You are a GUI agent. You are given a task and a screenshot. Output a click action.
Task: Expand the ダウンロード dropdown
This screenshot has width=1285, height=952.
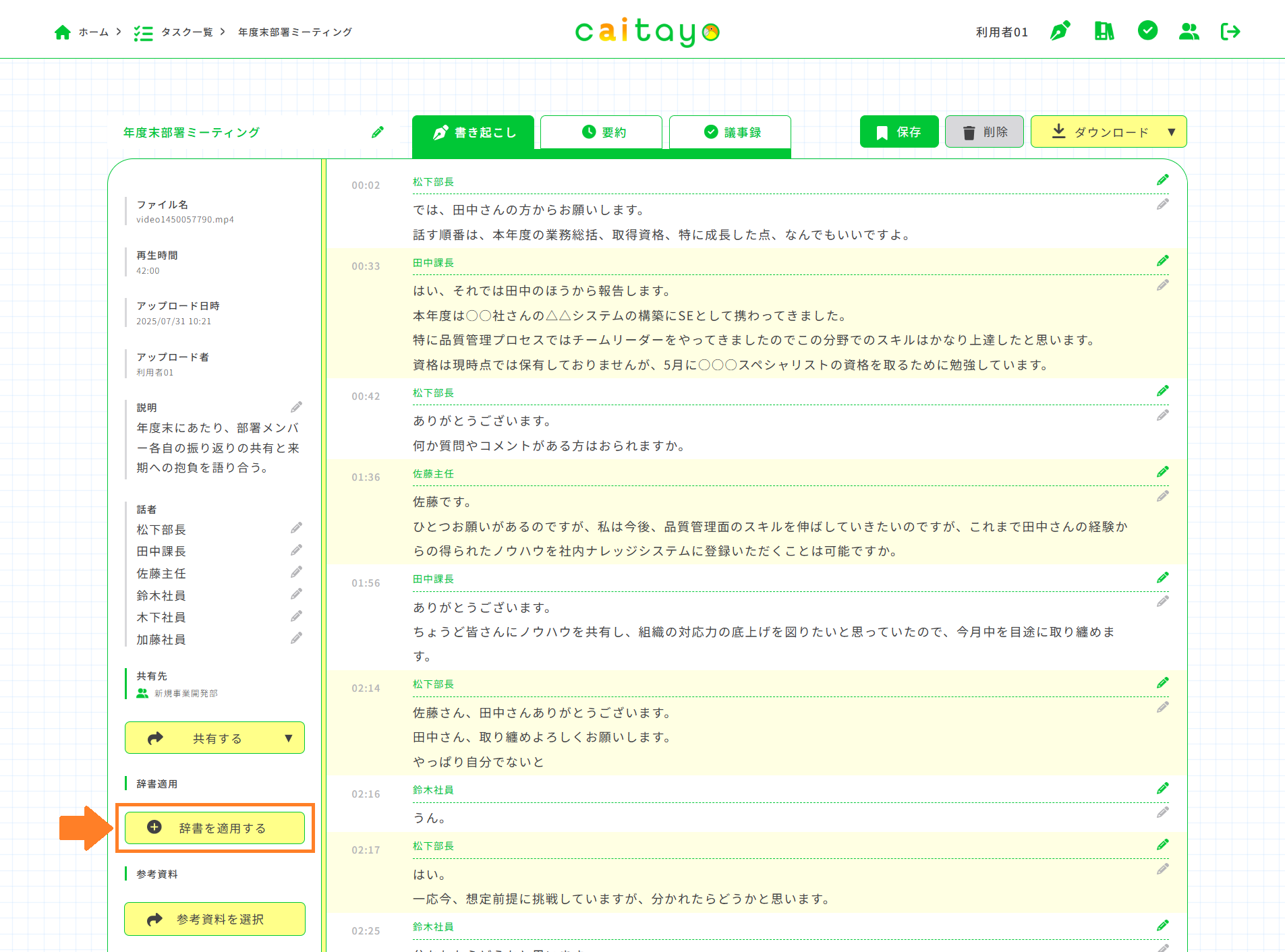click(x=1172, y=132)
